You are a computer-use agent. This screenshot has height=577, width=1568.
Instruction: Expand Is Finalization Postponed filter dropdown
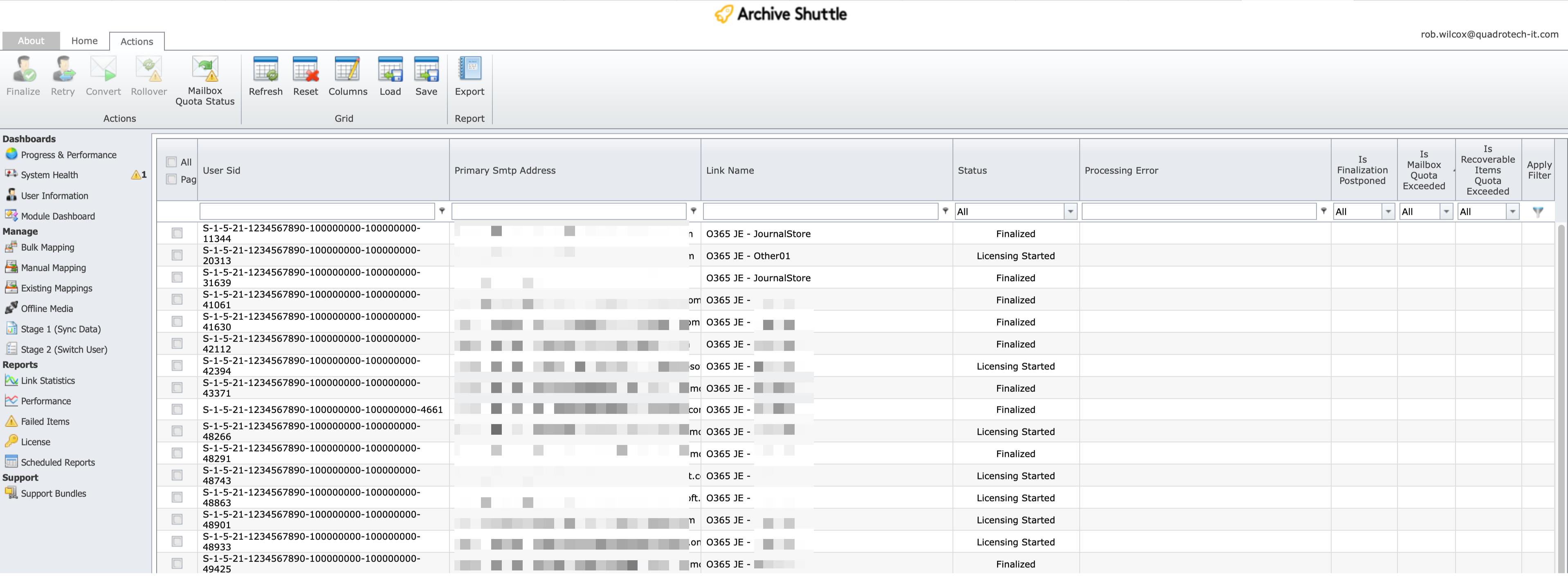[x=1388, y=212]
